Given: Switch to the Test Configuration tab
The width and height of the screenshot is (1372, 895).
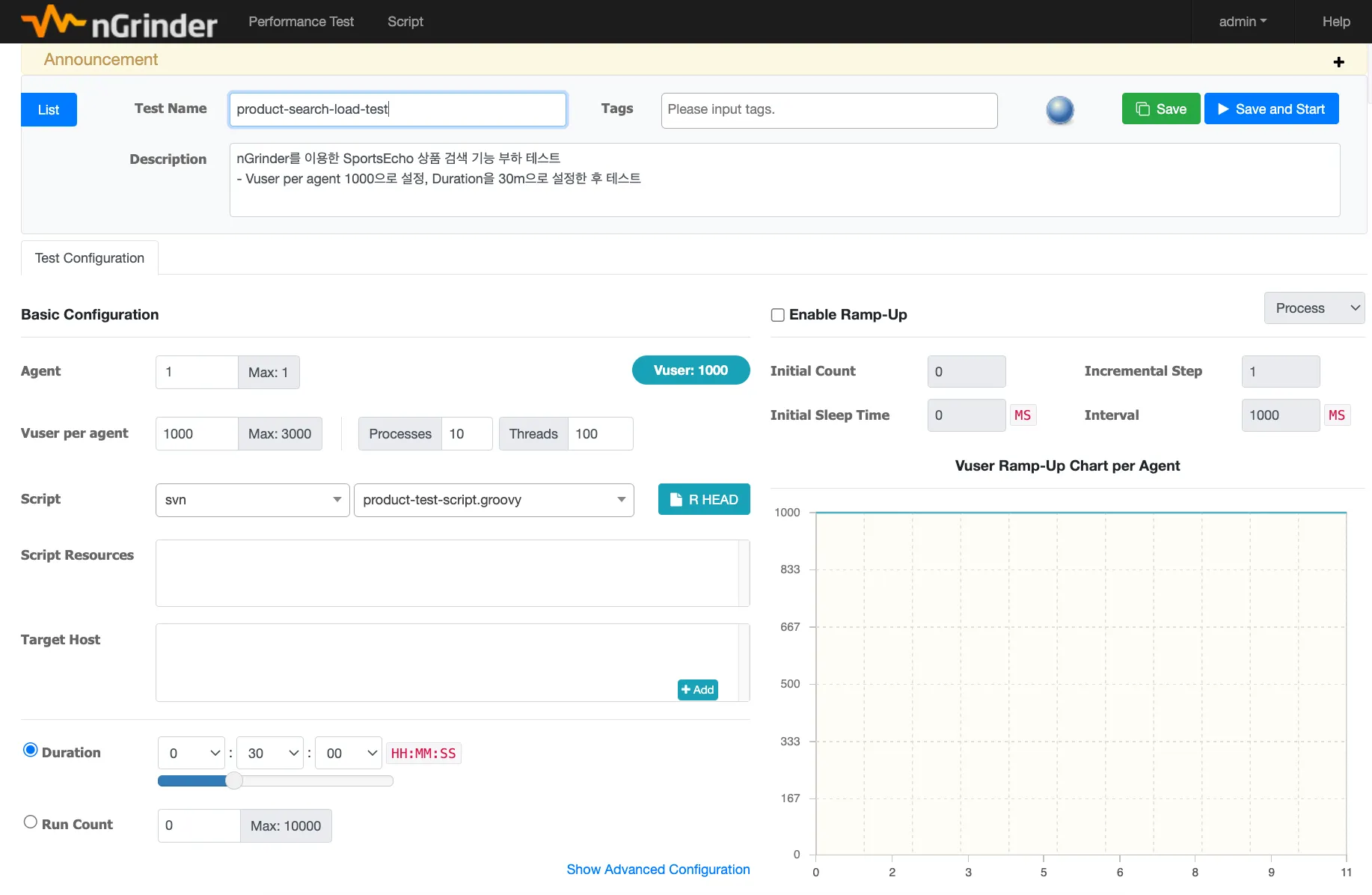Looking at the screenshot, I should [90, 258].
